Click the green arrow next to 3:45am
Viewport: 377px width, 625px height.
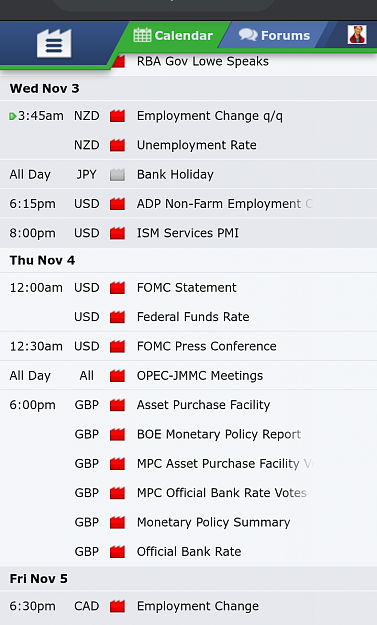click(x=13, y=116)
